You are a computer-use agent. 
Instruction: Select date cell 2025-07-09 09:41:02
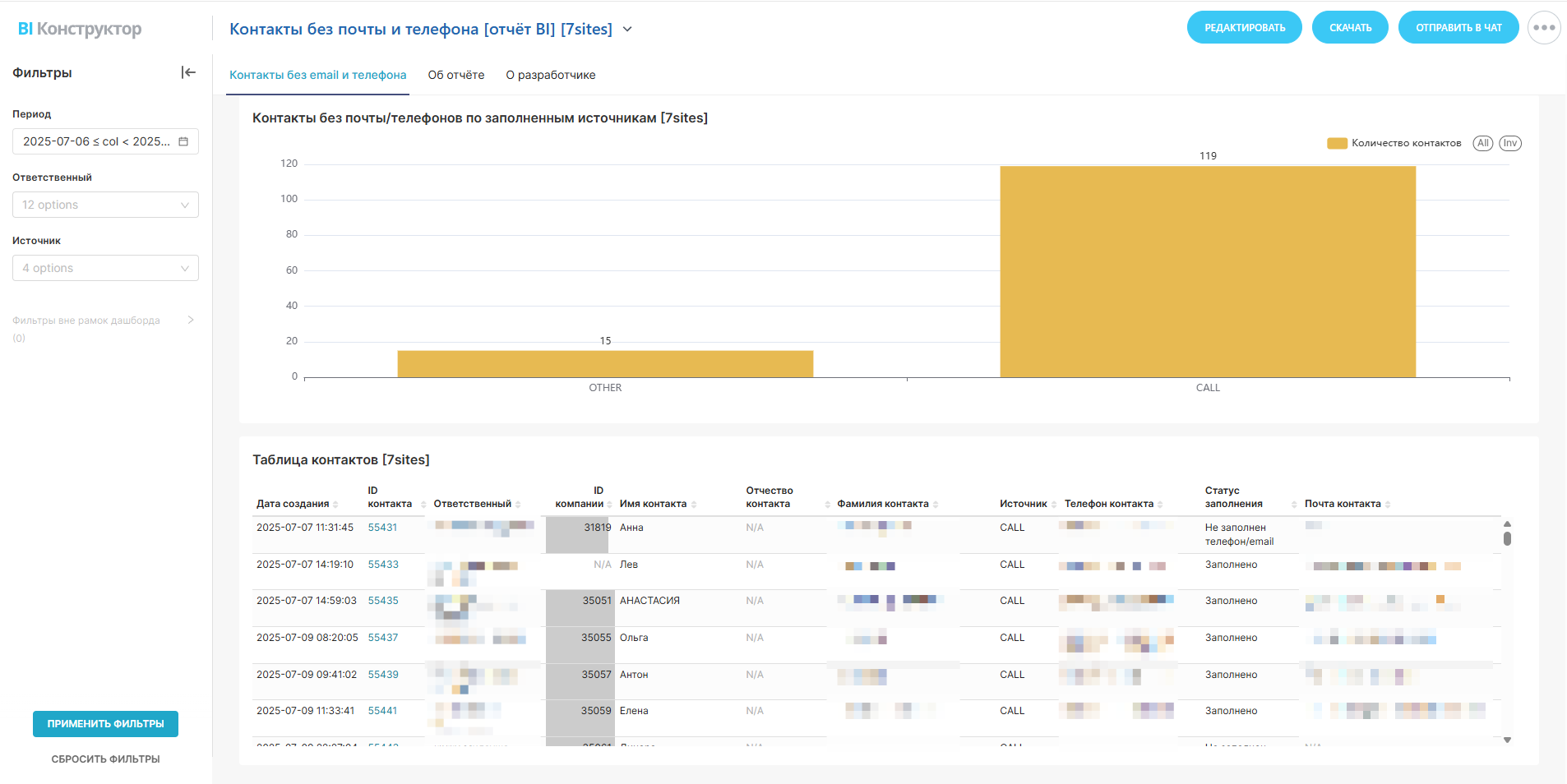click(x=307, y=675)
